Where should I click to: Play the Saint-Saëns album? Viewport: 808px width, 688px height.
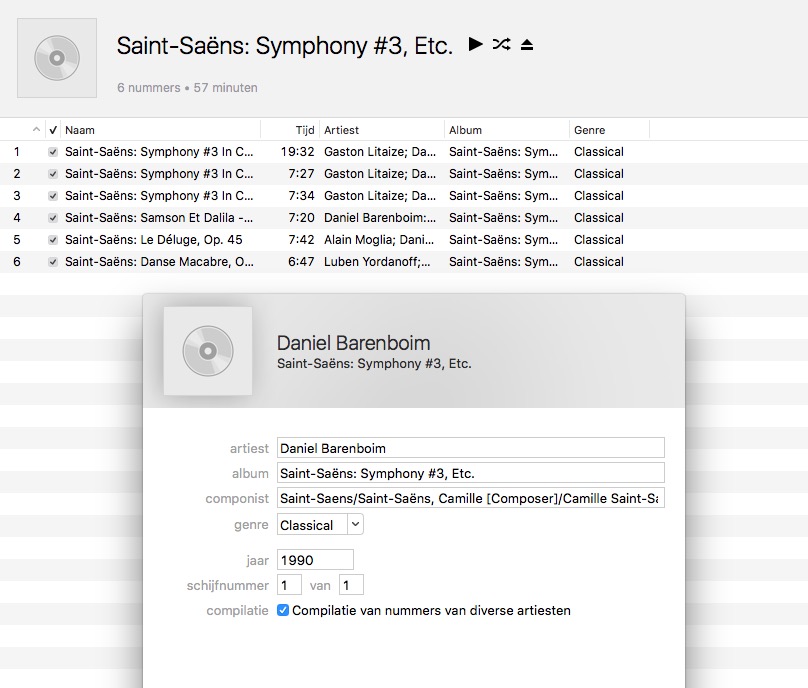click(475, 44)
